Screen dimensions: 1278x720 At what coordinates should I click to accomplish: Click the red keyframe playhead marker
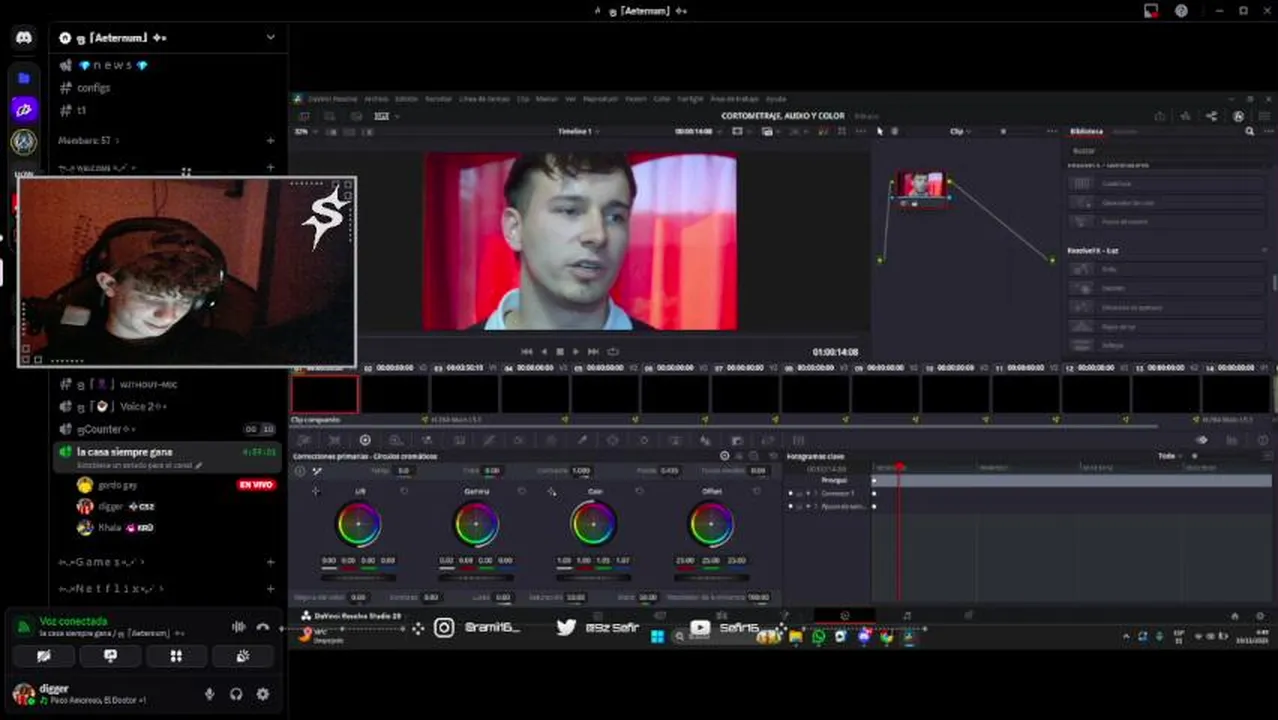click(899, 467)
